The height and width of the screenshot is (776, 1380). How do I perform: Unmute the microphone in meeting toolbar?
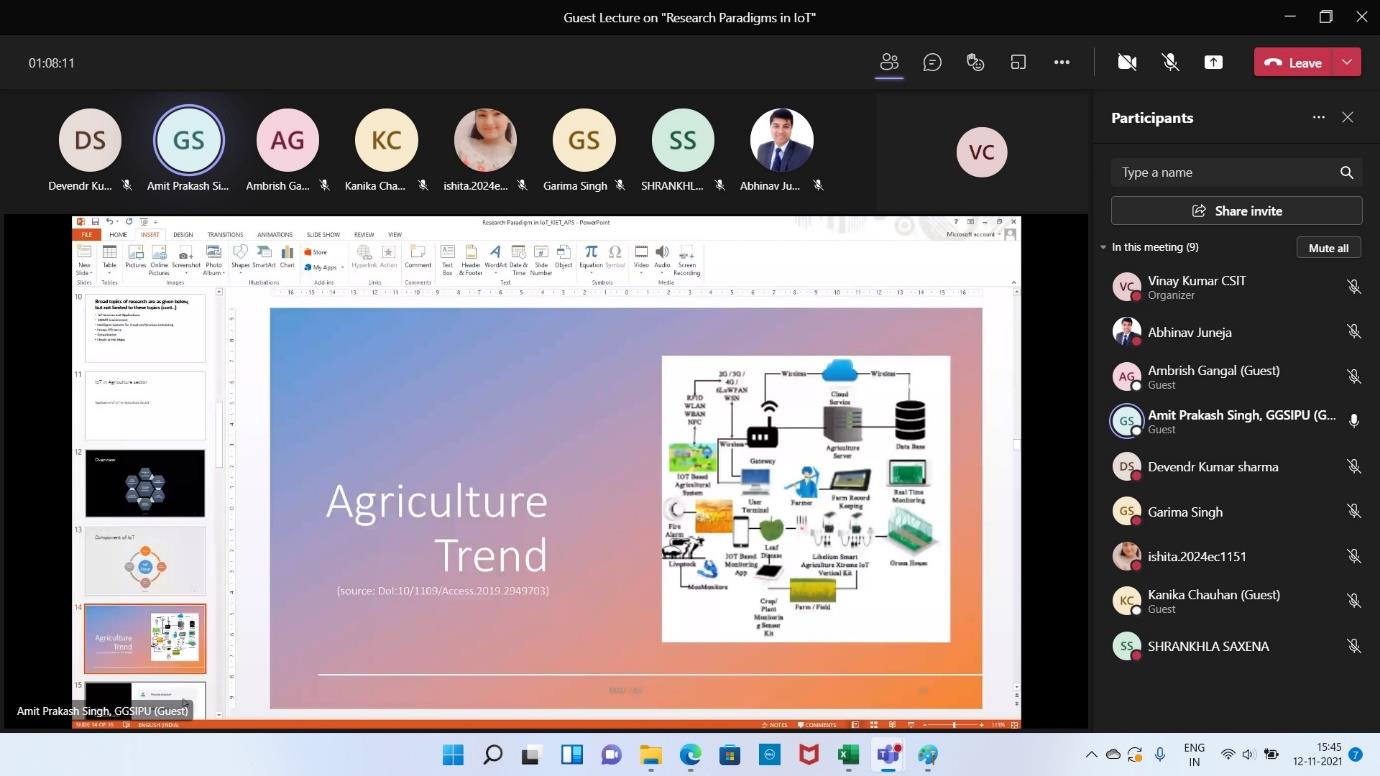pos(1170,62)
